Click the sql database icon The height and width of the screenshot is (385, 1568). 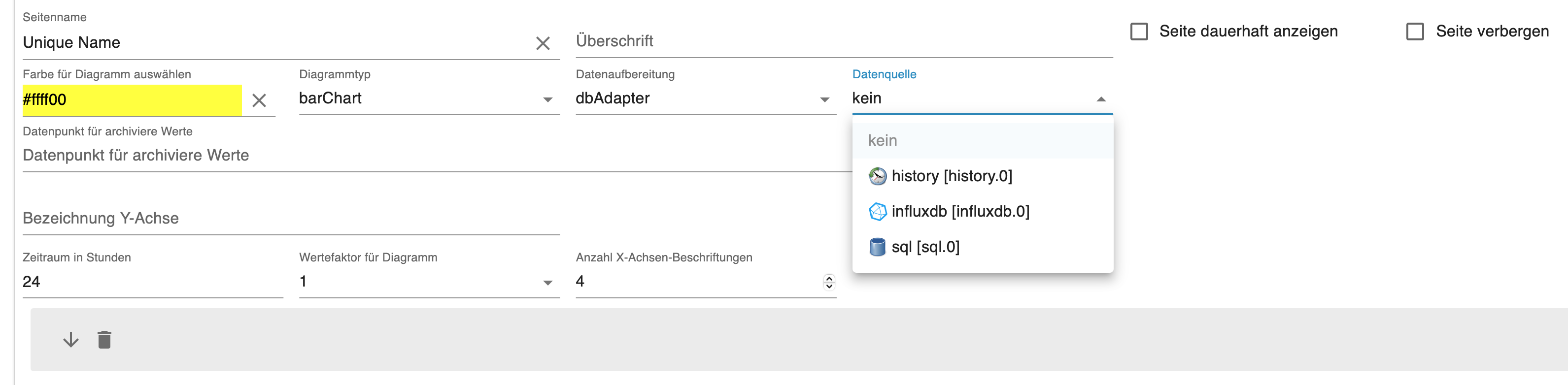[877, 247]
